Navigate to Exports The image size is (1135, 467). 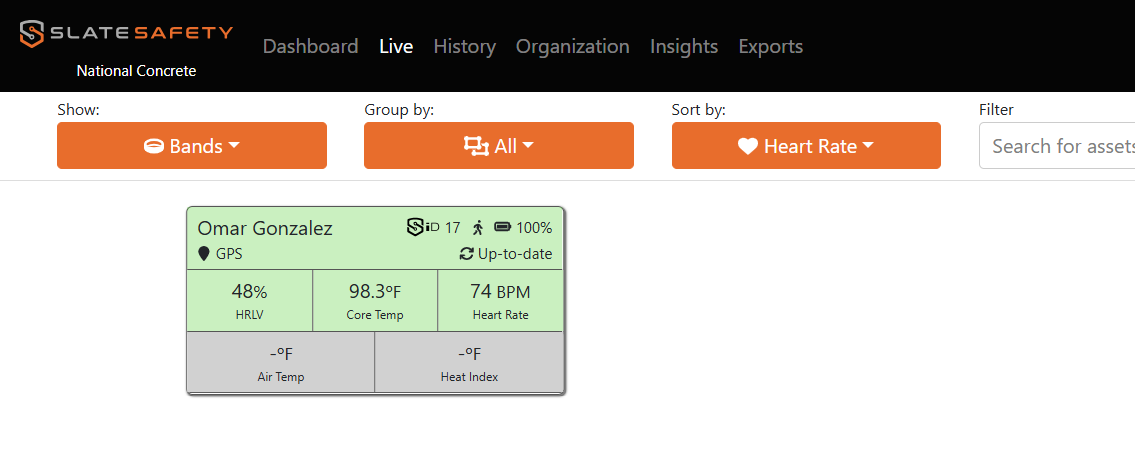point(771,46)
